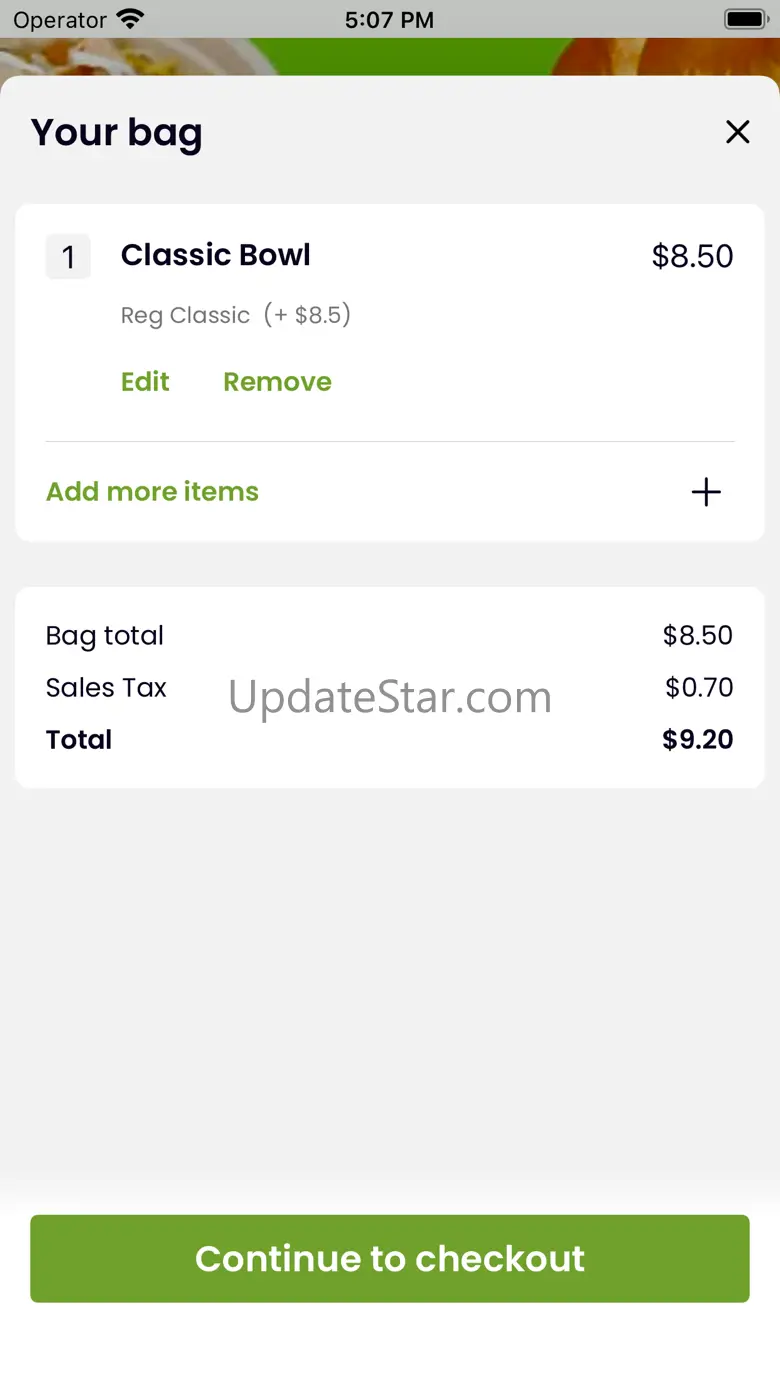Tap the Sales Tax label

[x=106, y=688]
